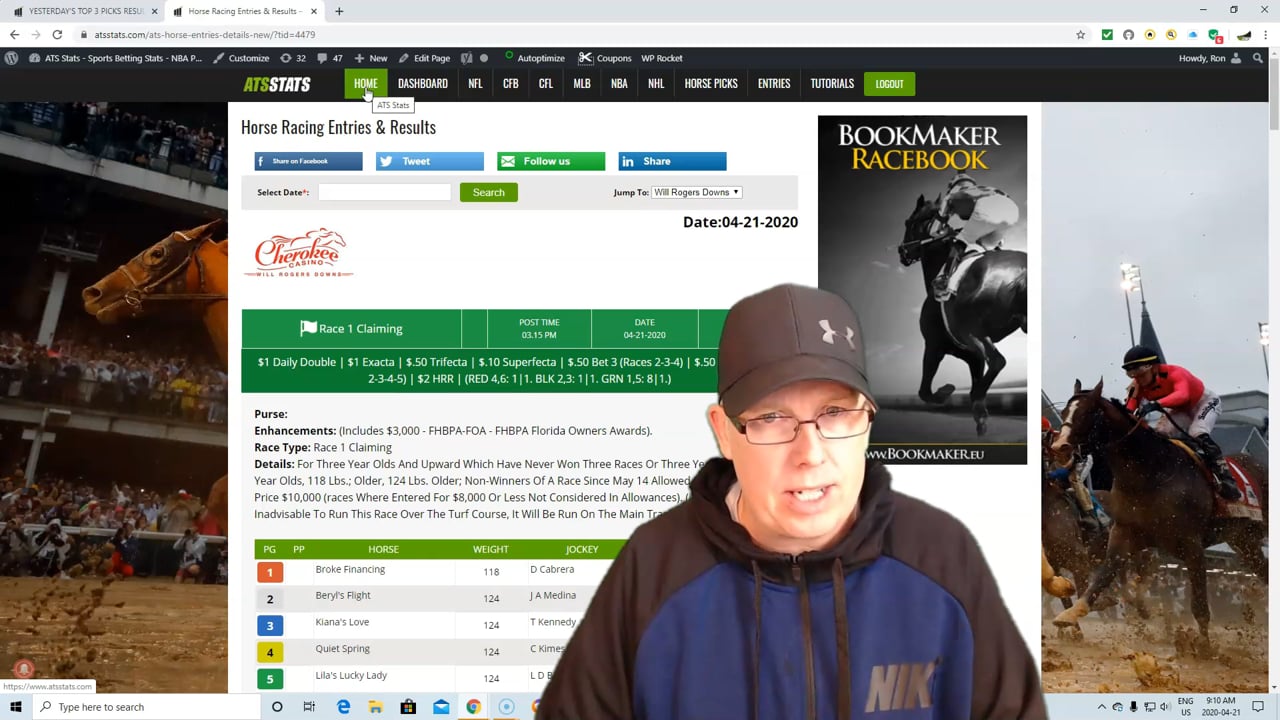Image resolution: width=1280 pixels, height=720 pixels.
Task: Open the New content menu
Action: point(371,58)
